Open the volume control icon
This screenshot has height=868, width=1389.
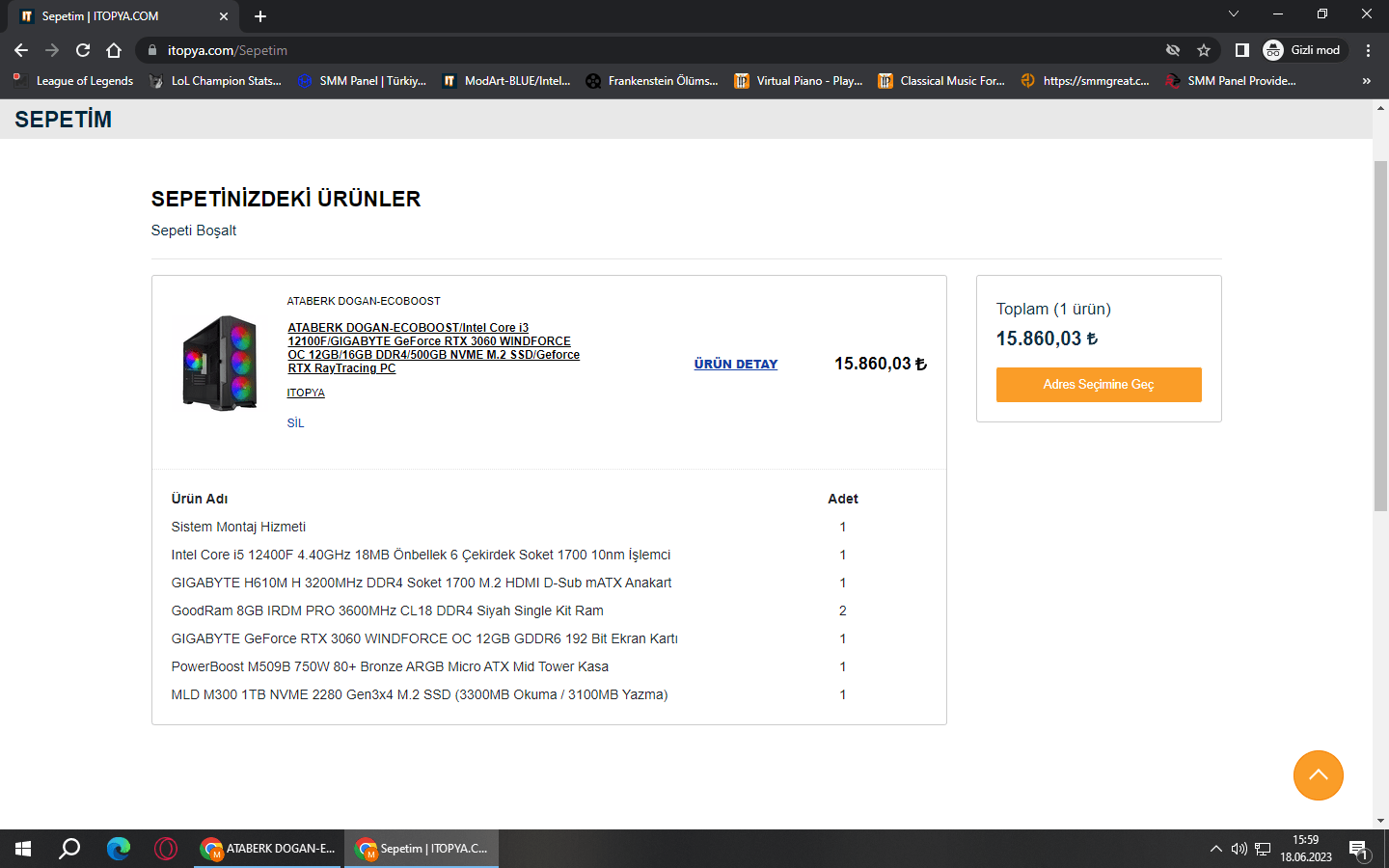point(1239,849)
